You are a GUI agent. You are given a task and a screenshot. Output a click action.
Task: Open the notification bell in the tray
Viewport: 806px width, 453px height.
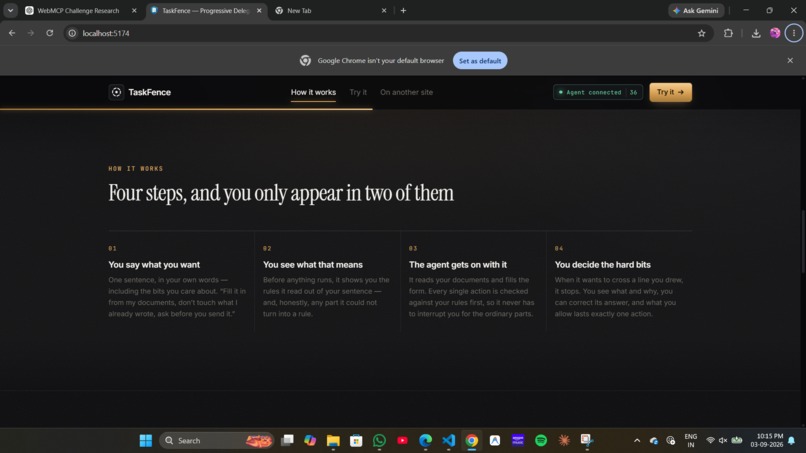(792, 440)
